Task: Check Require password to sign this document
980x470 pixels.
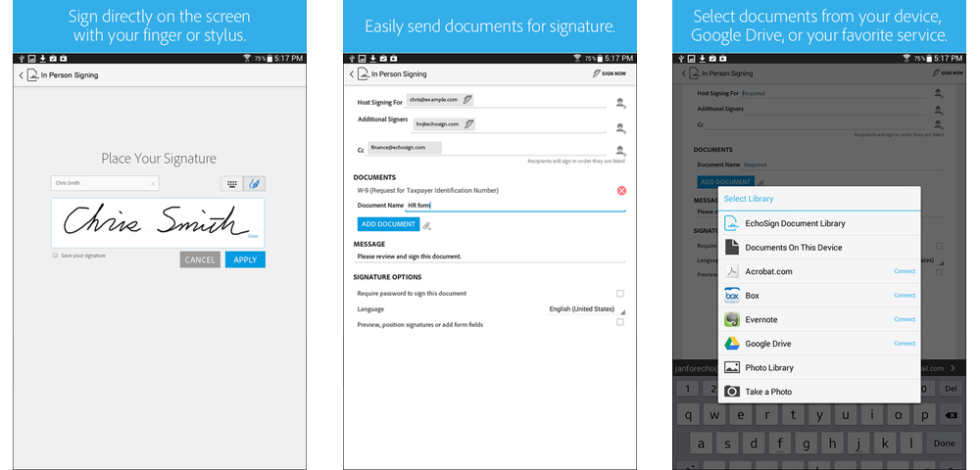Action: click(620, 293)
